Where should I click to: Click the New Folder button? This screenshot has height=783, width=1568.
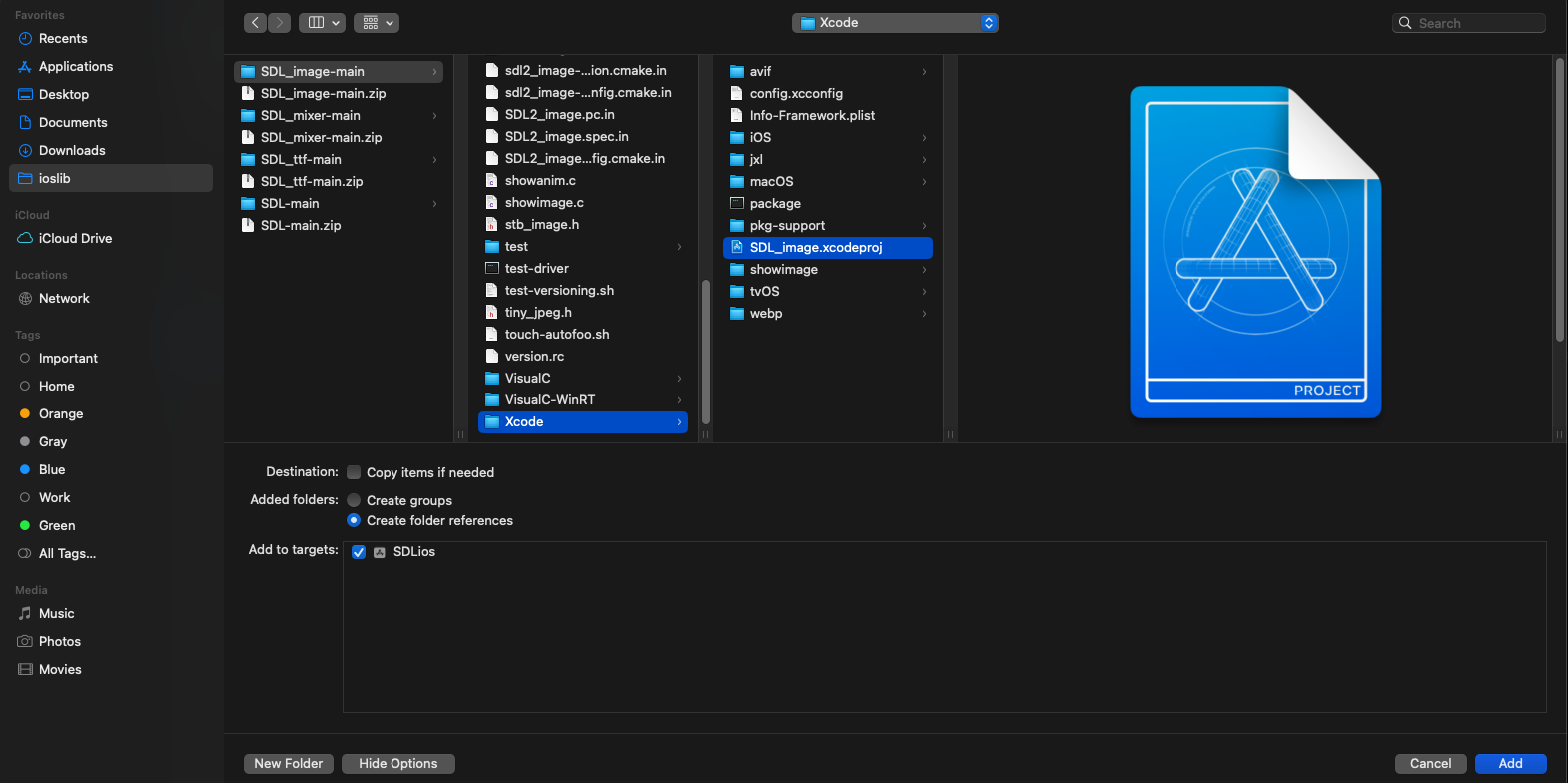click(x=289, y=763)
